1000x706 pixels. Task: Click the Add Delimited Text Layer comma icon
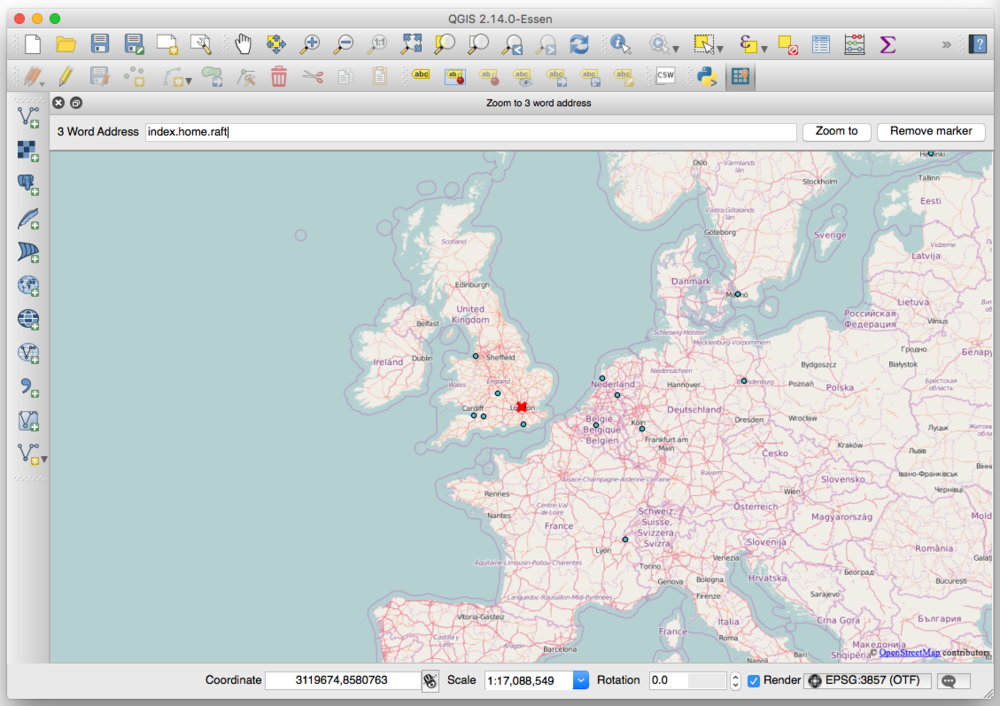pos(29,386)
